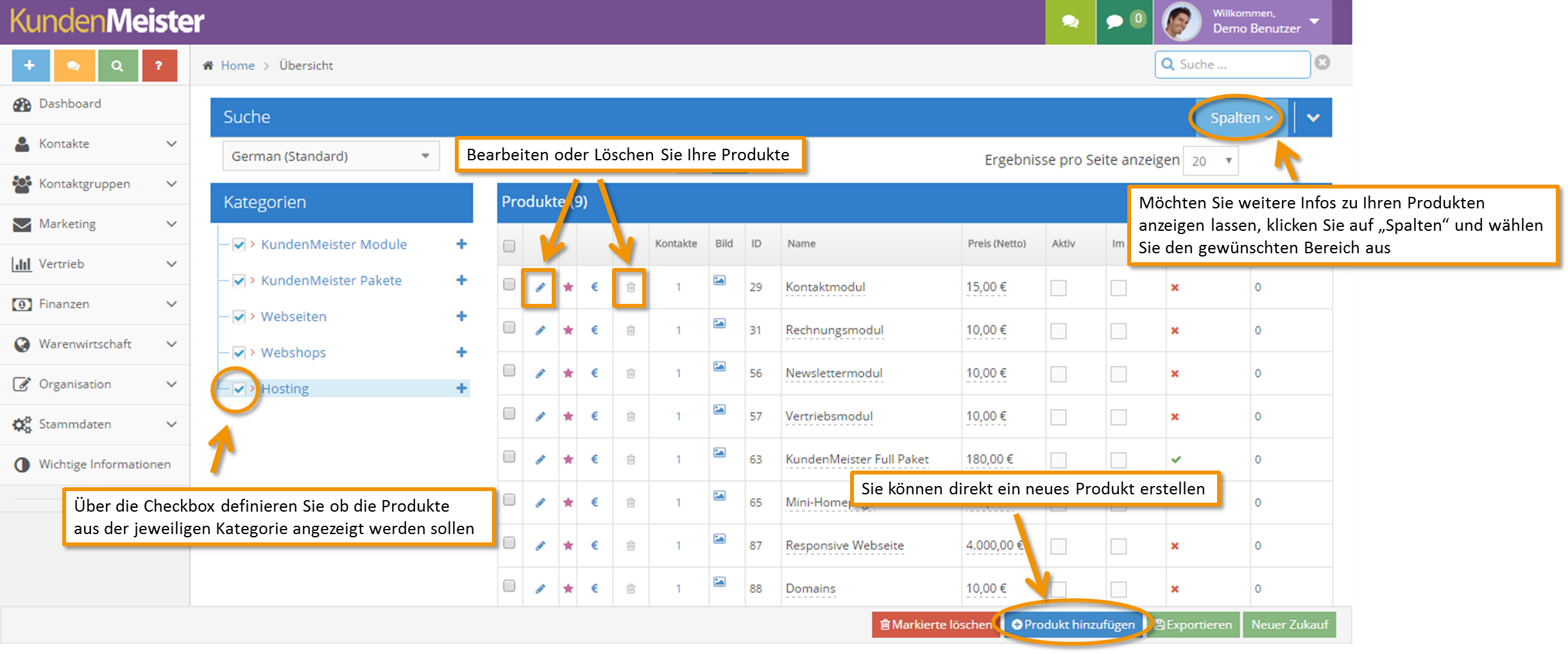Open the image icon for Vertriebsmodul
Screen dimensions: 1568x654
720,410
